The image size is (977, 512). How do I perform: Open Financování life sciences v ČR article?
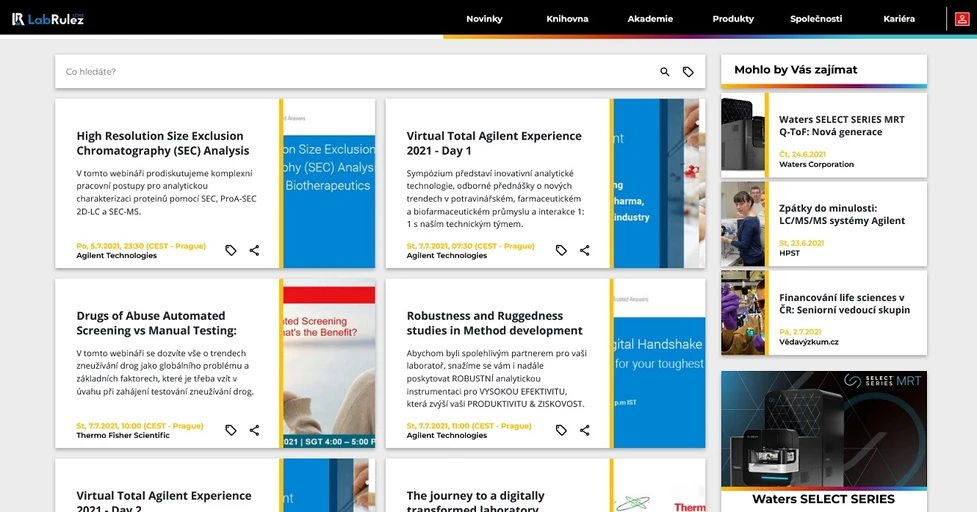click(844, 303)
